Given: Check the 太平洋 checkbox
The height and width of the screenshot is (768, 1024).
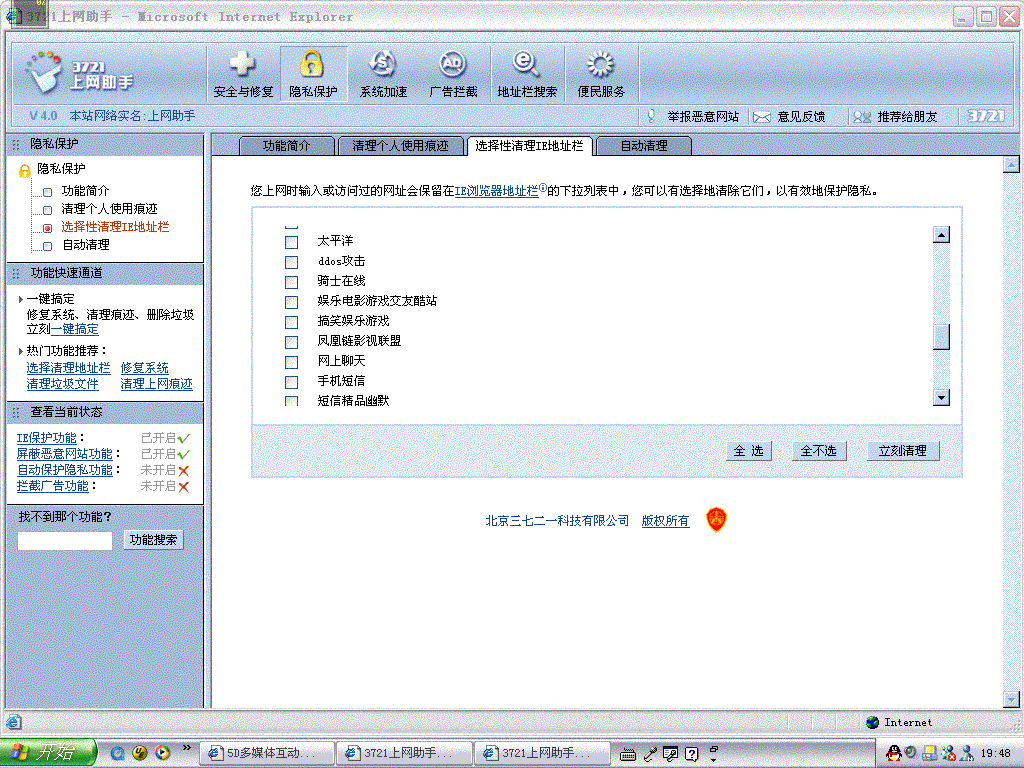Looking at the screenshot, I should (x=291, y=242).
